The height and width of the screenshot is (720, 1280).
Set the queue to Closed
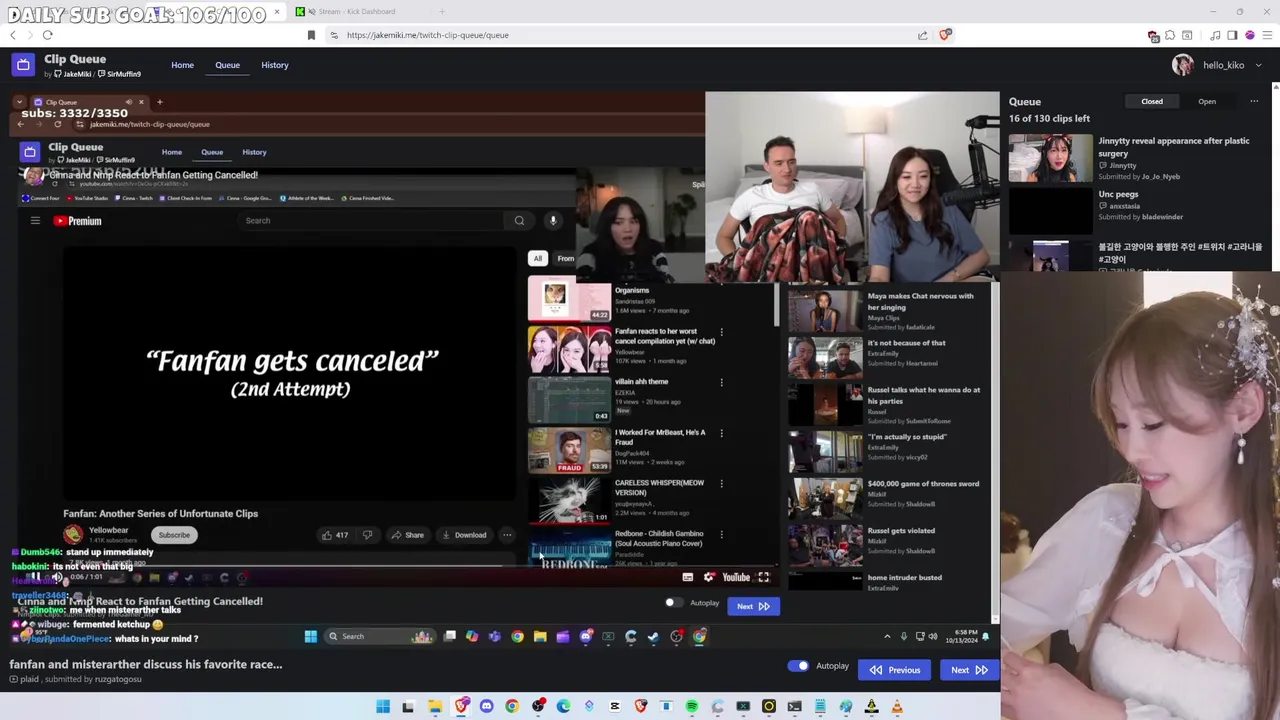pos(1152,101)
